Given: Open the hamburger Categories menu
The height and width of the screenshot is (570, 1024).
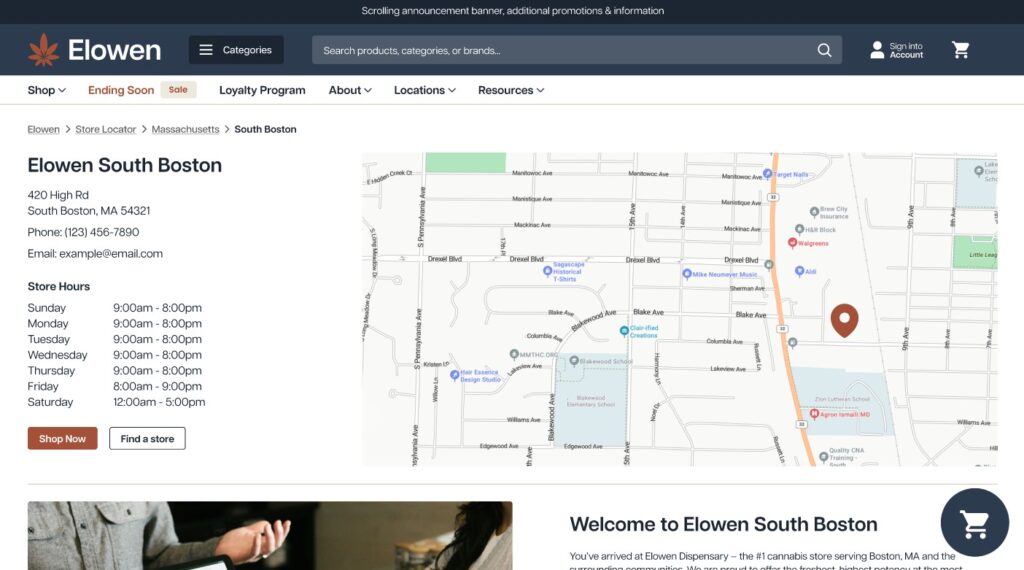Looking at the screenshot, I should pos(236,50).
